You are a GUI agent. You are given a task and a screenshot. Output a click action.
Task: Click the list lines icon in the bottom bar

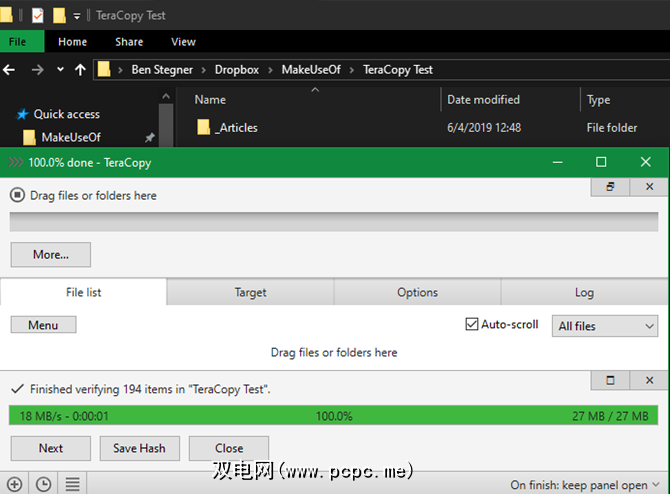click(73, 484)
